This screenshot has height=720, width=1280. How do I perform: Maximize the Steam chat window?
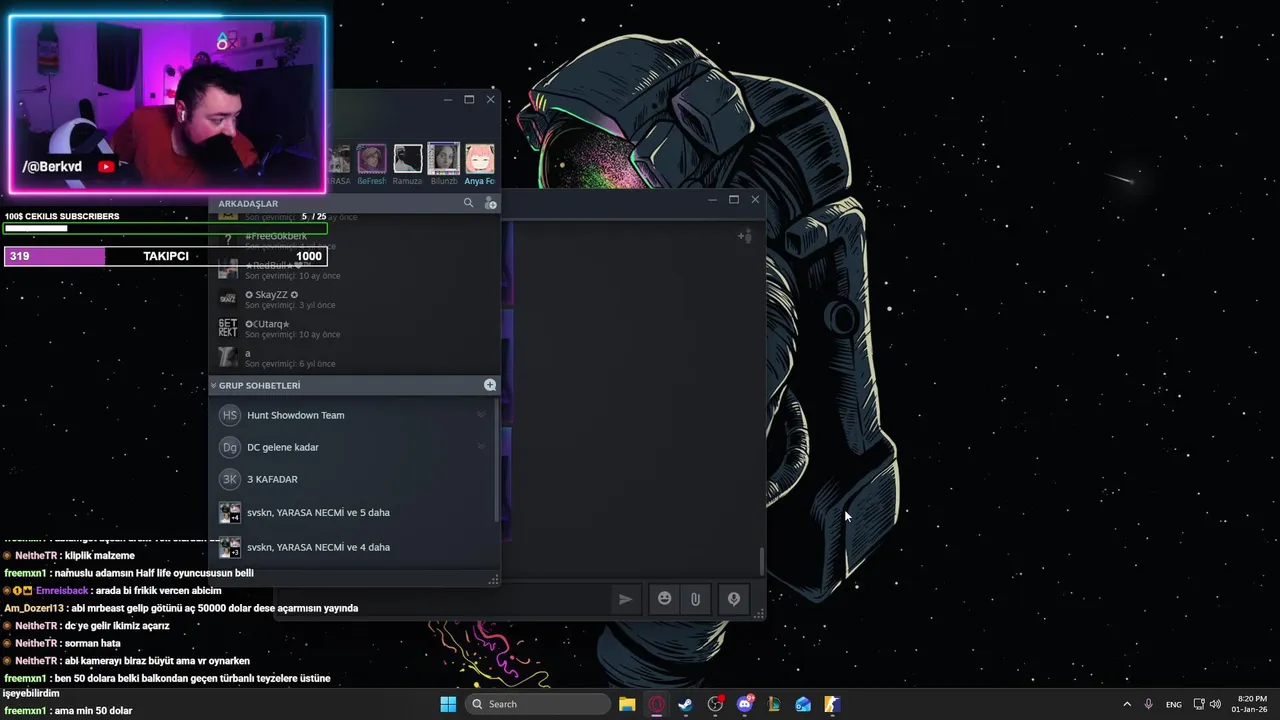pos(733,199)
